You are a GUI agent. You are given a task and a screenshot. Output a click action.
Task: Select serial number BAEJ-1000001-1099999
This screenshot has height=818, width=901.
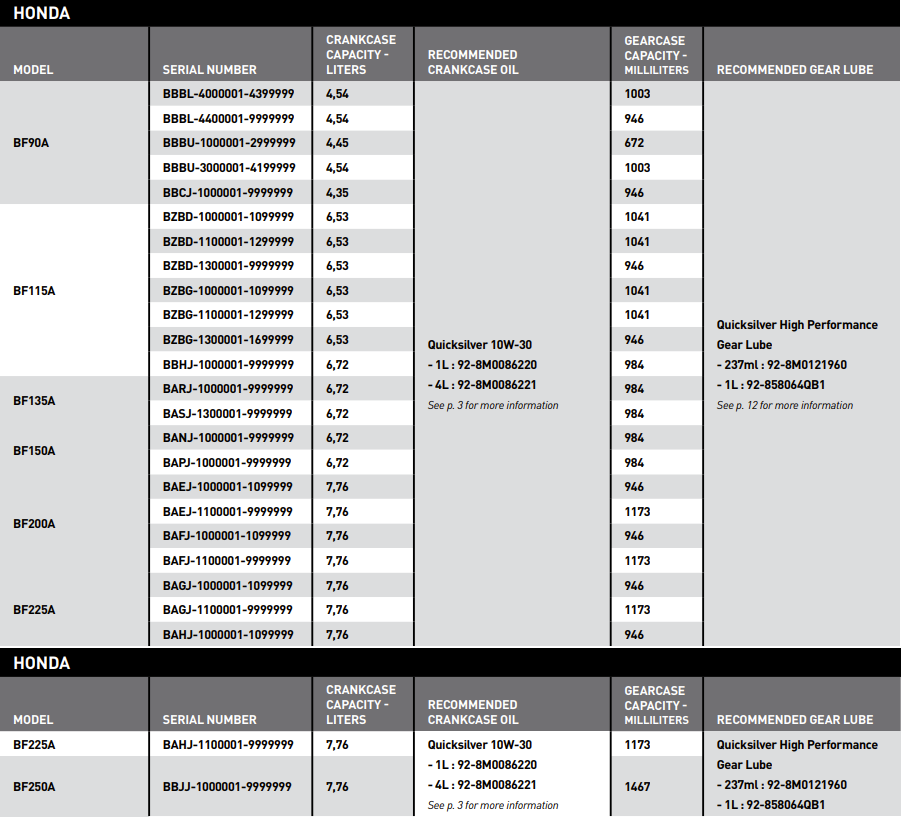(228, 487)
